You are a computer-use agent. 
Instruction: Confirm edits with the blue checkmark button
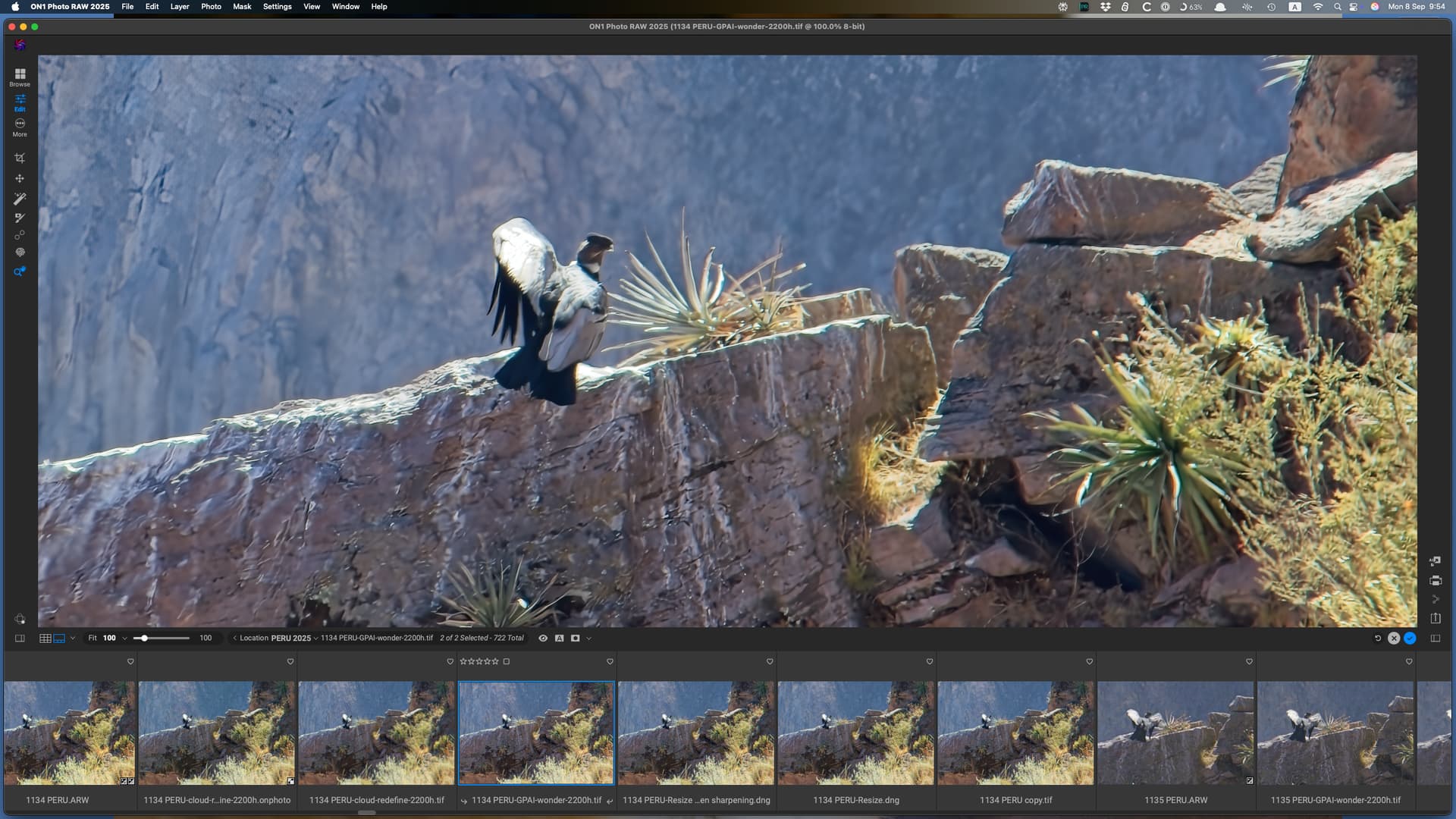pyautogui.click(x=1410, y=639)
